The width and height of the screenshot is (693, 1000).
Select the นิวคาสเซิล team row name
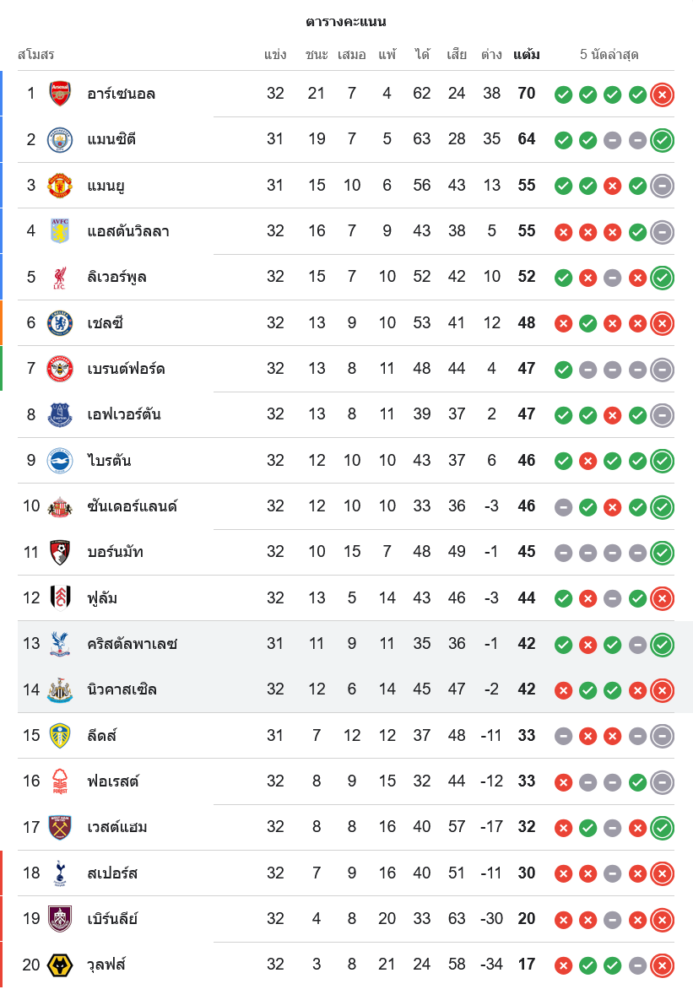[x=122, y=690]
